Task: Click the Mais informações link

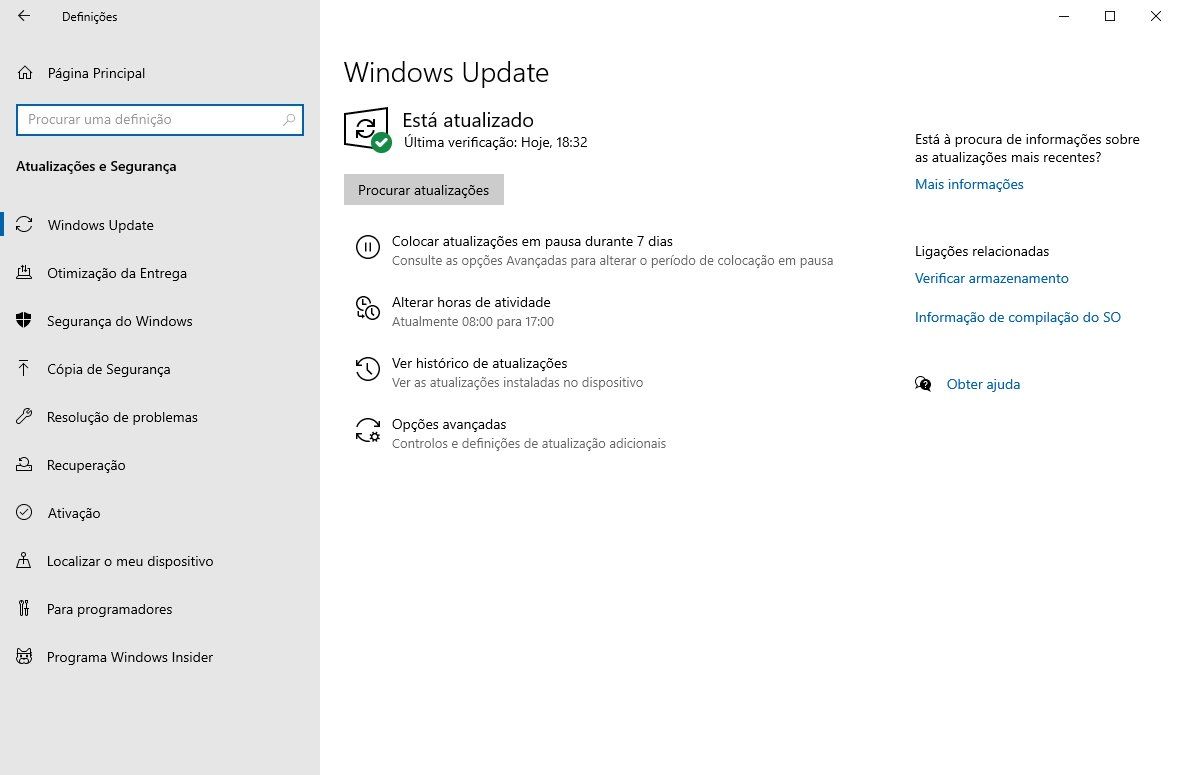Action: 969,184
